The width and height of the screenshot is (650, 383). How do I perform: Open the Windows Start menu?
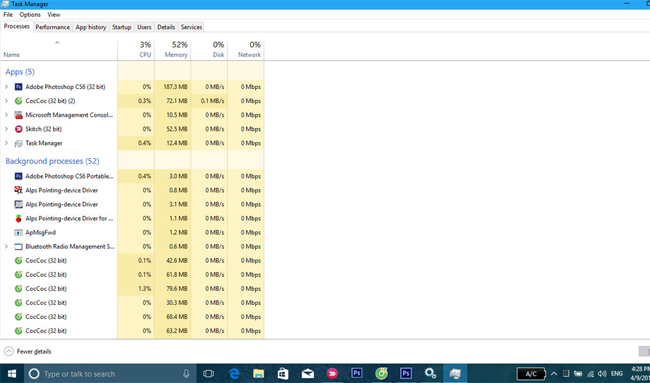[12, 374]
